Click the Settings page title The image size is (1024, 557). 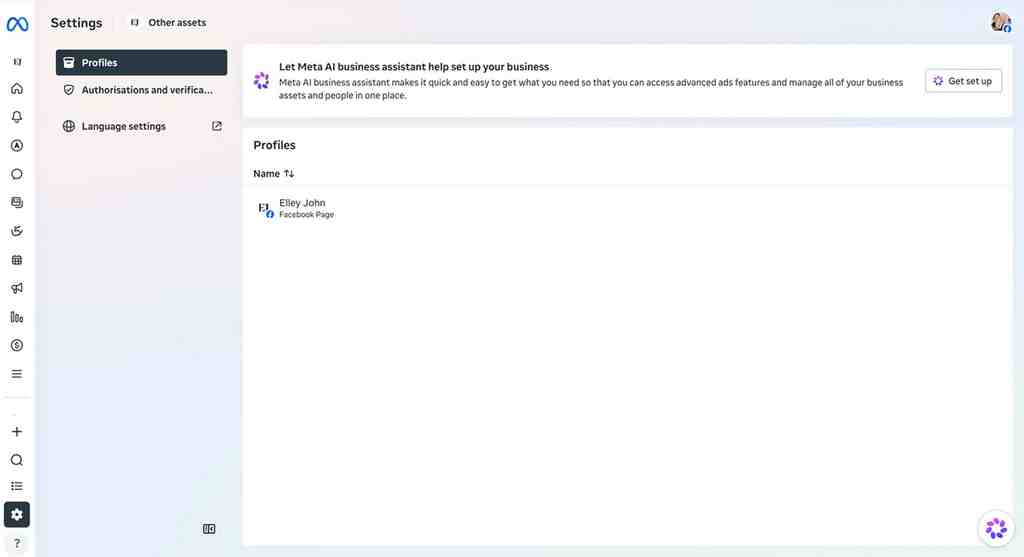pos(76,23)
